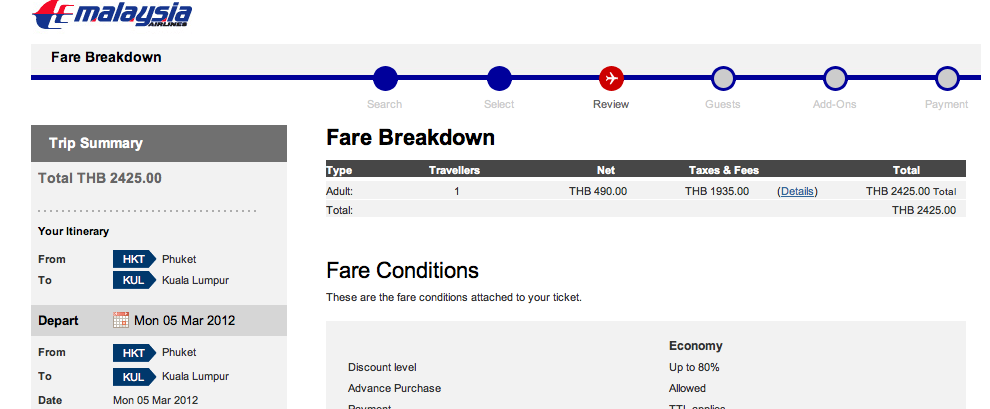
Task: Click the red Review airplane step icon
Action: pos(611,78)
